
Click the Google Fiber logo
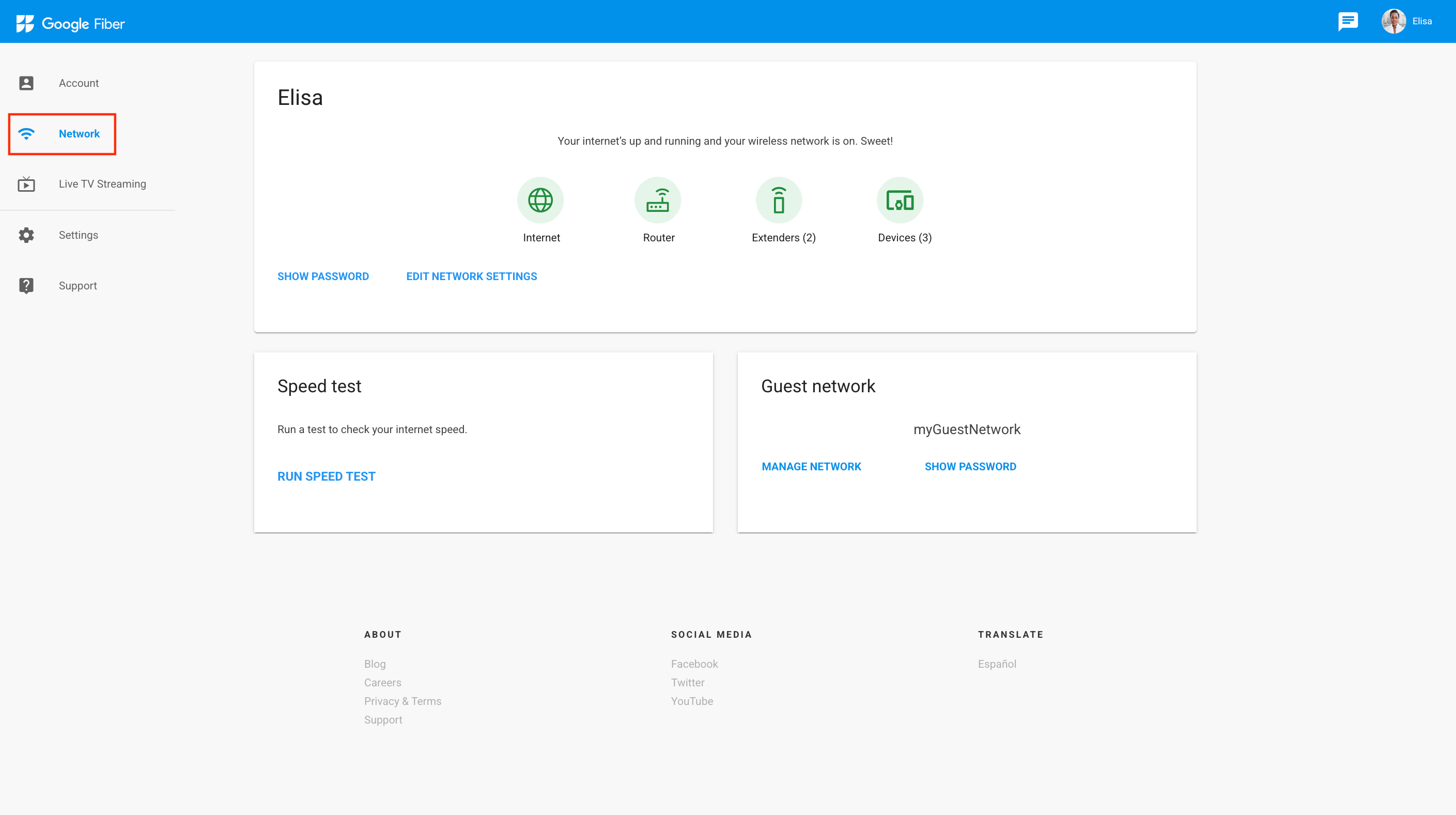tap(71, 23)
